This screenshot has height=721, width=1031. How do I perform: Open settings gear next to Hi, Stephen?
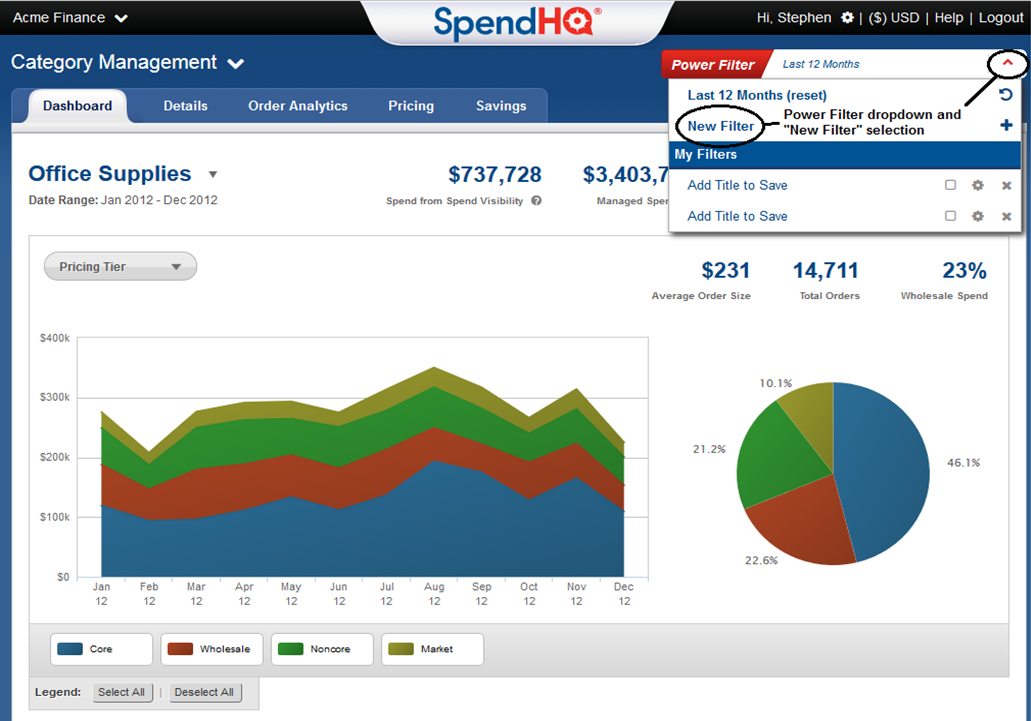pos(848,18)
